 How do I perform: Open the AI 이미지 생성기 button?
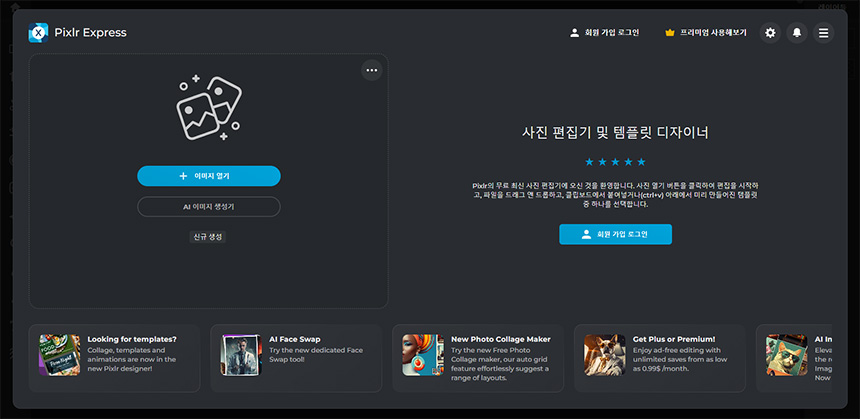pos(209,207)
